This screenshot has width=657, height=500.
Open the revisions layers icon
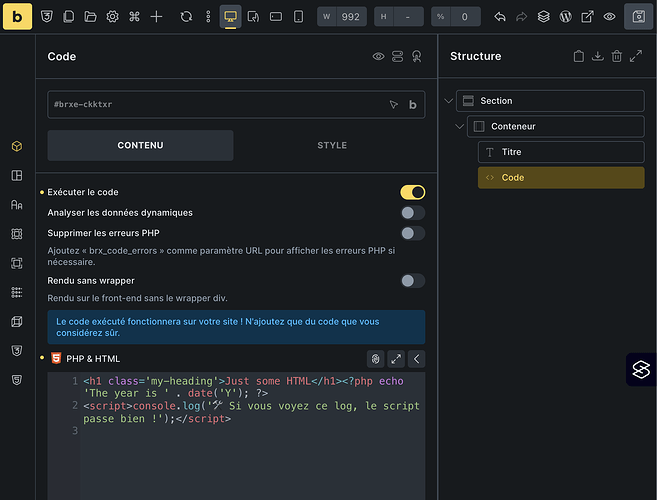543,17
